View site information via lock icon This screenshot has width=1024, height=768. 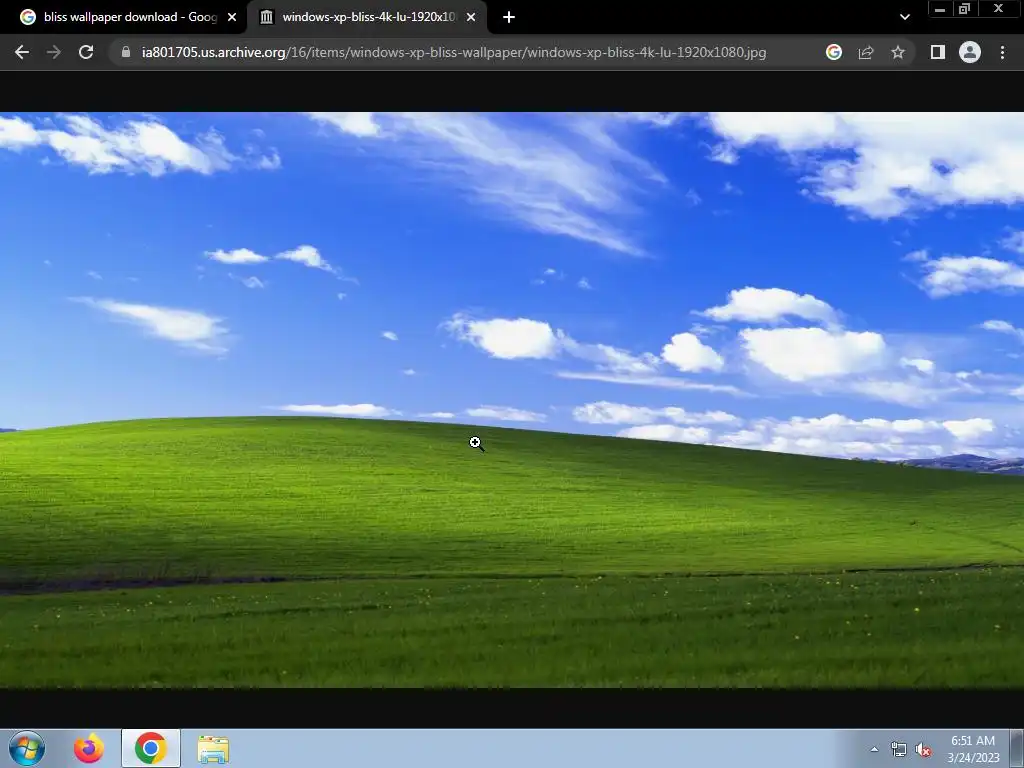click(x=126, y=52)
